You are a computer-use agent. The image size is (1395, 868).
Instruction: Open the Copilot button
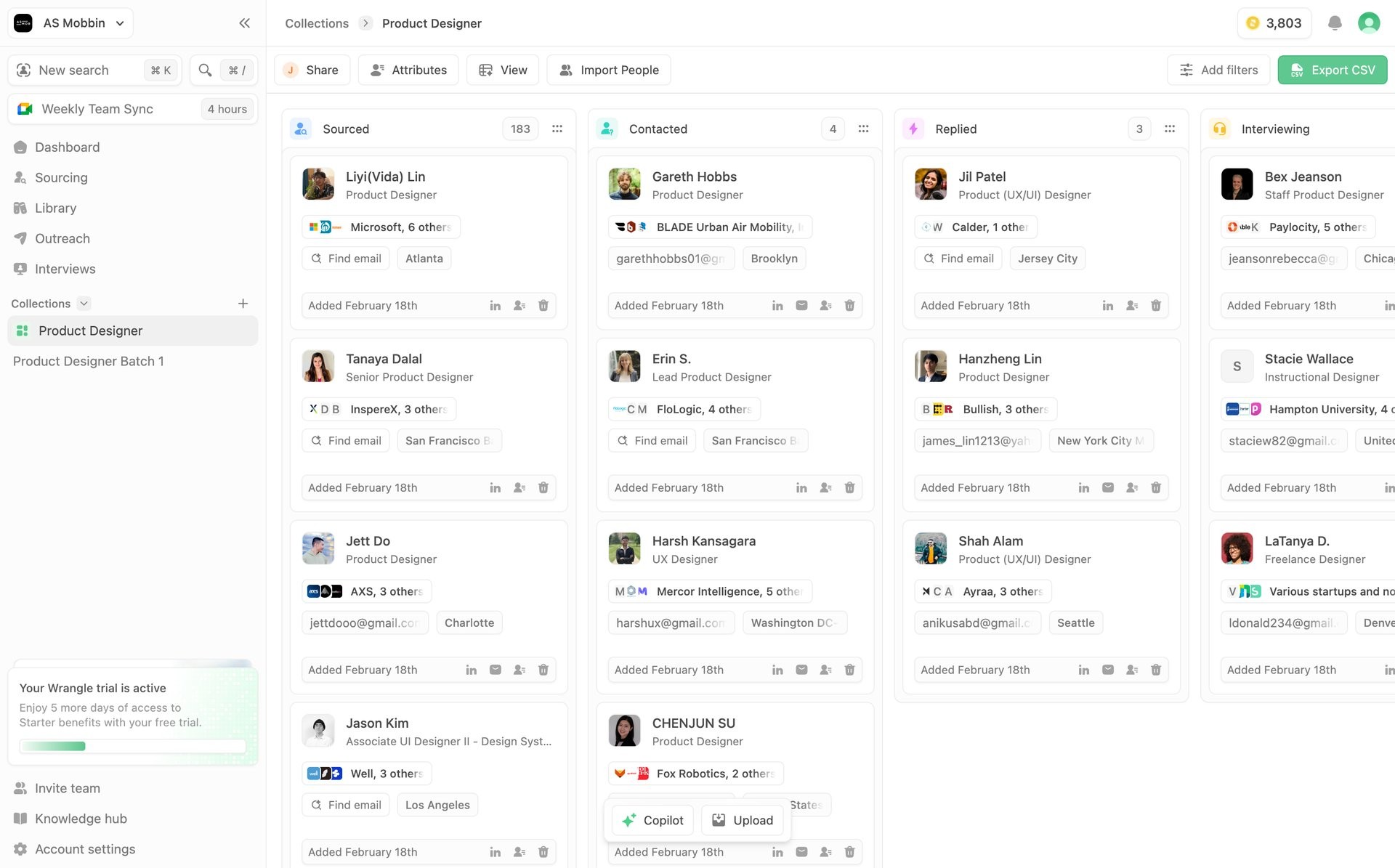pyautogui.click(x=652, y=820)
